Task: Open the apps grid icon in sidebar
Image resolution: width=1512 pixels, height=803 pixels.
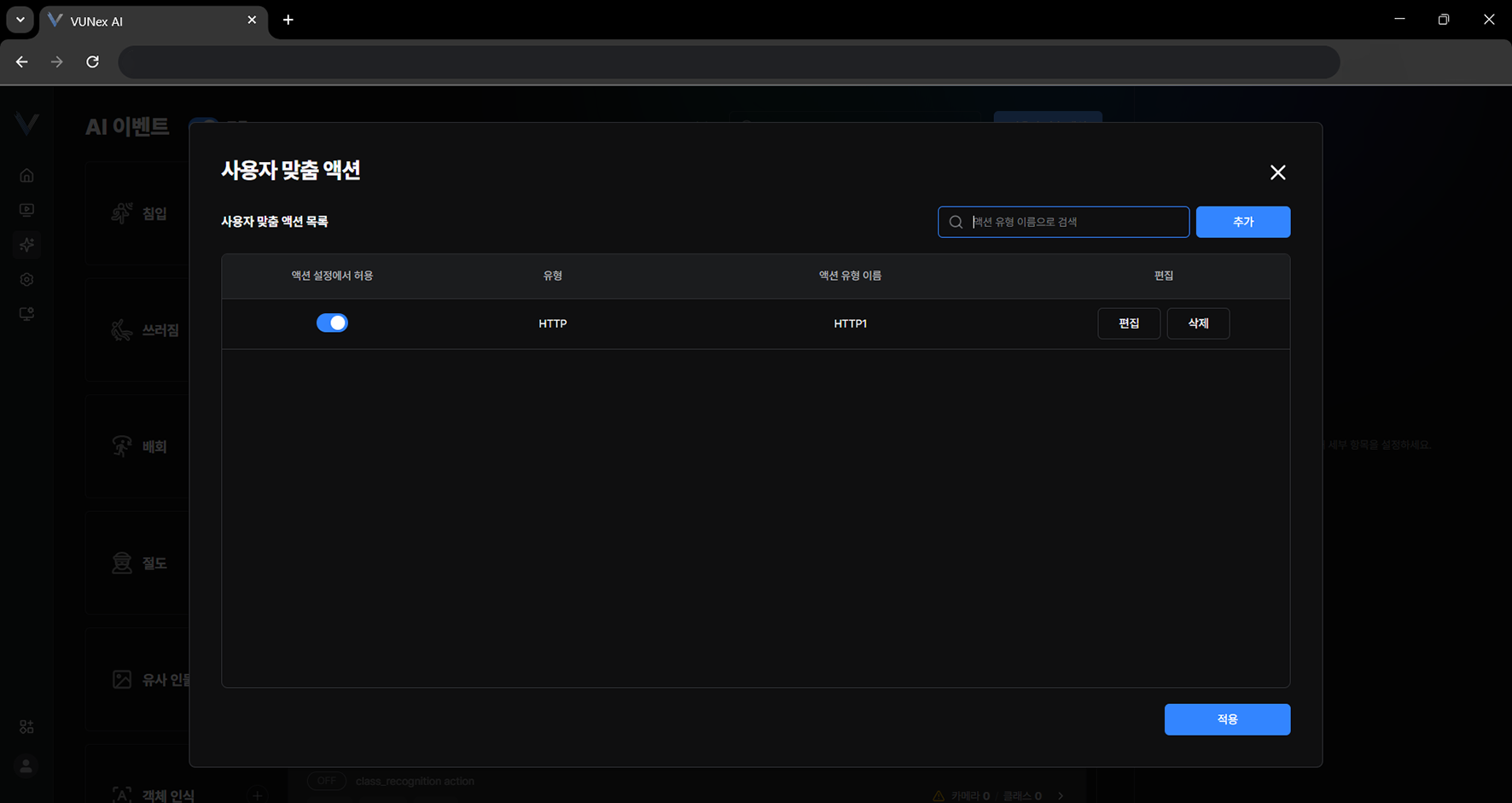Action: point(26,727)
